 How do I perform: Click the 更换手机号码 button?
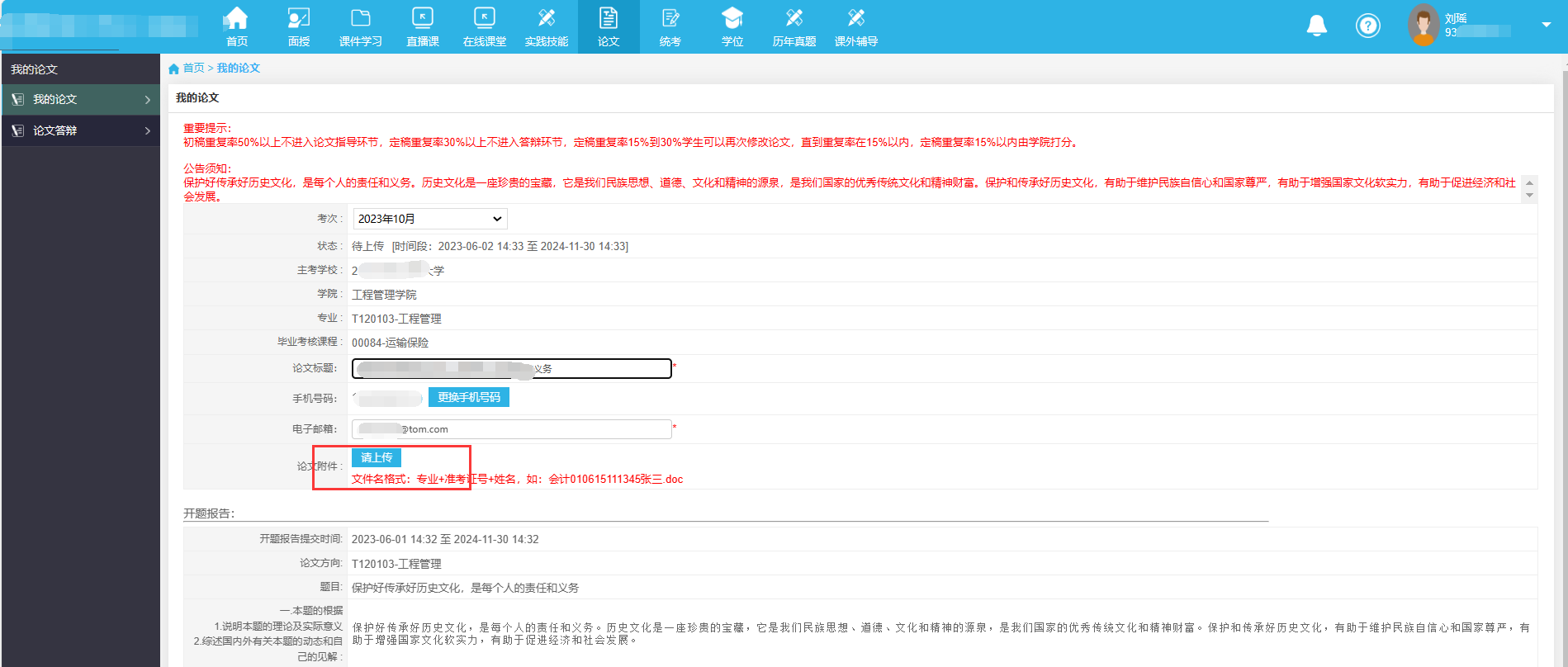(469, 397)
